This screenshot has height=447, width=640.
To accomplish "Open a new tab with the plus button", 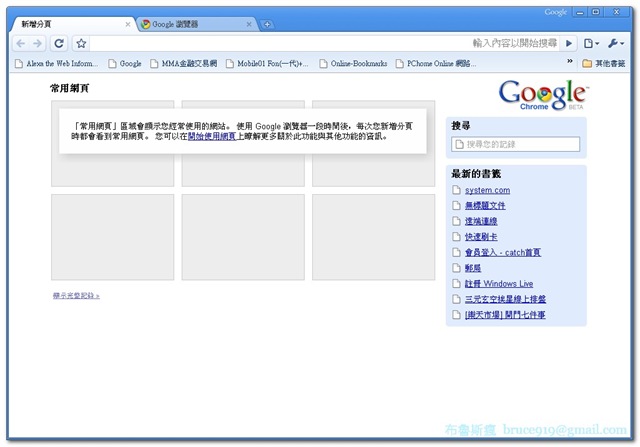I will click(x=267, y=24).
